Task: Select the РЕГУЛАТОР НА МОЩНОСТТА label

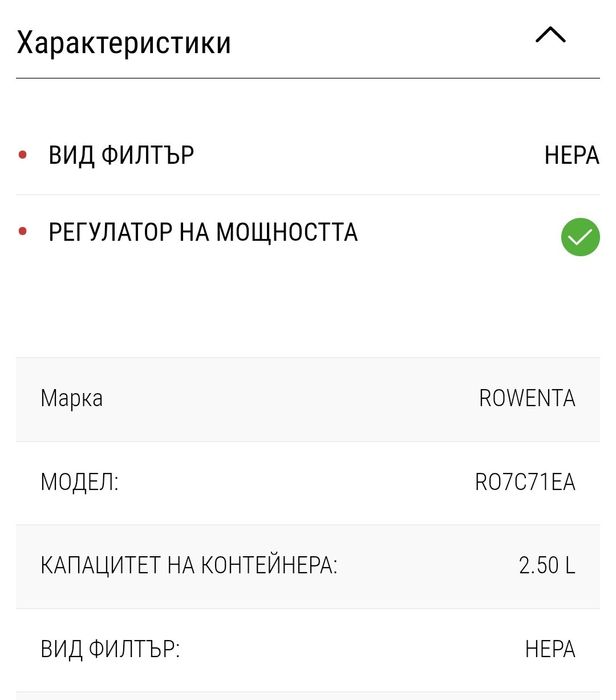Action: point(203,233)
